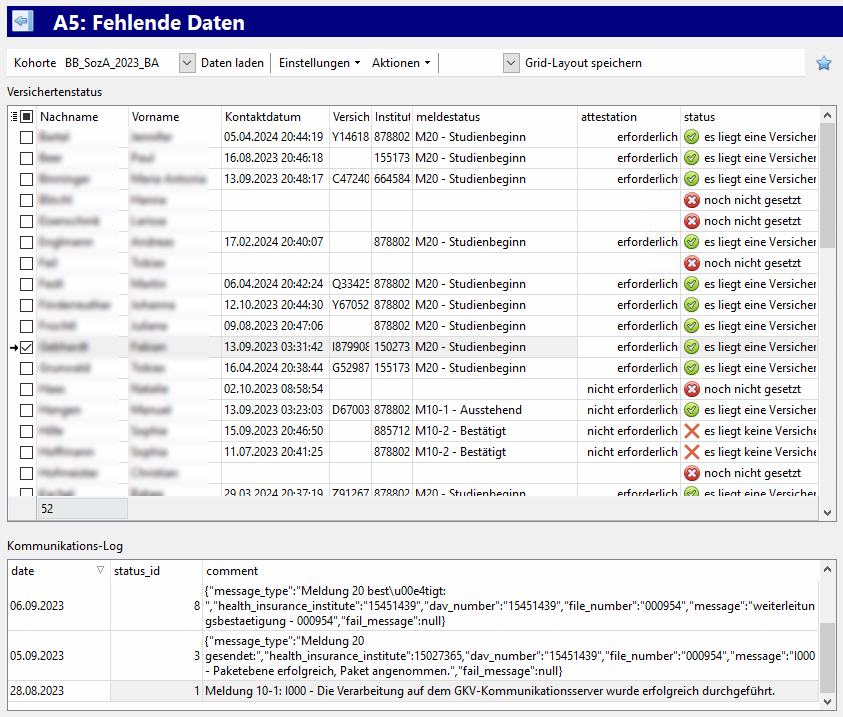
Task: Open the Aktionen menu
Action: pyautogui.click(x=400, y=63)
